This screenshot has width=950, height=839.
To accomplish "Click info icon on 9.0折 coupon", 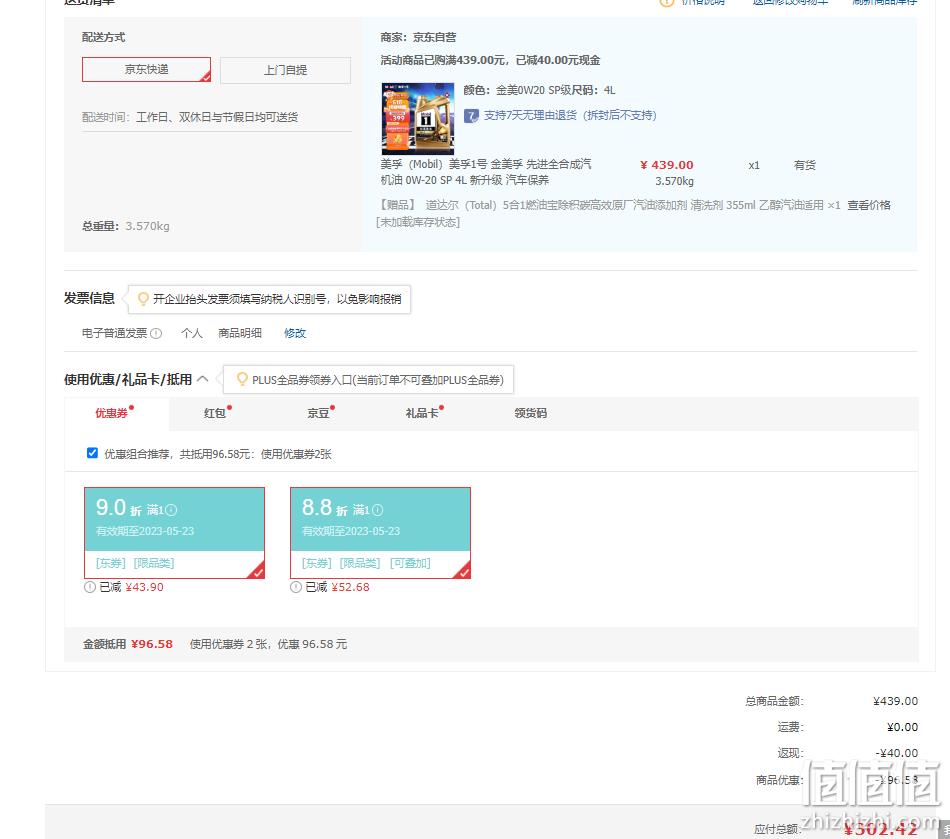I will click(171, 510).
